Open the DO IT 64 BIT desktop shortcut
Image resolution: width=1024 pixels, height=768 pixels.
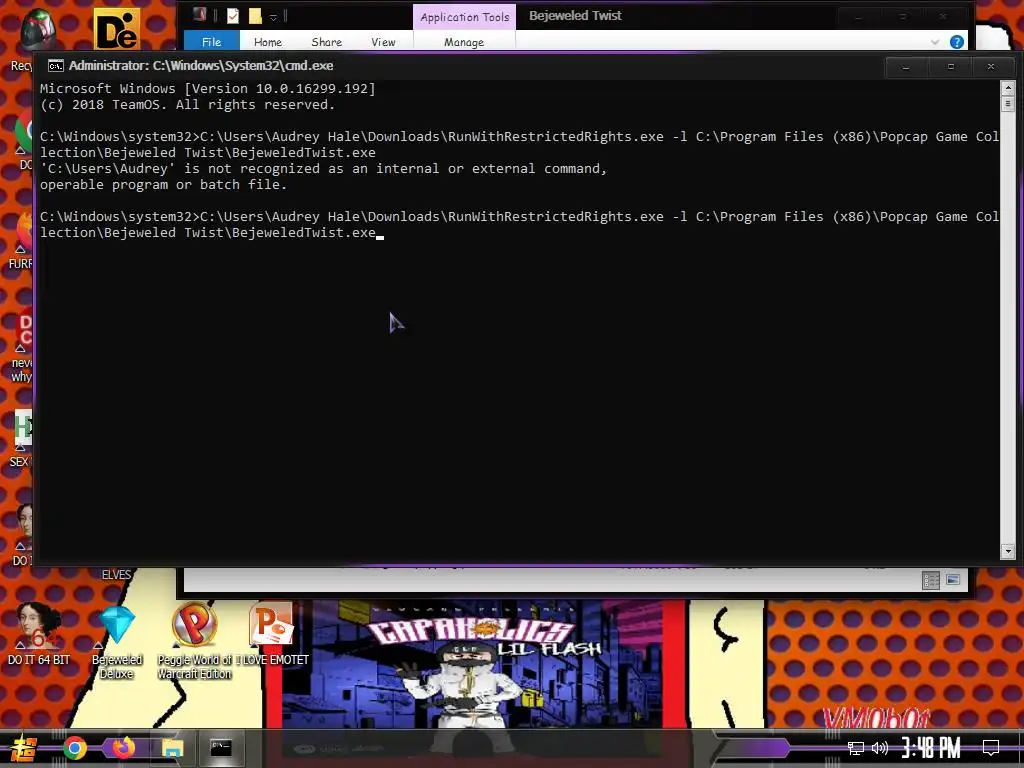pyautogui.click(x=39, y=633)
